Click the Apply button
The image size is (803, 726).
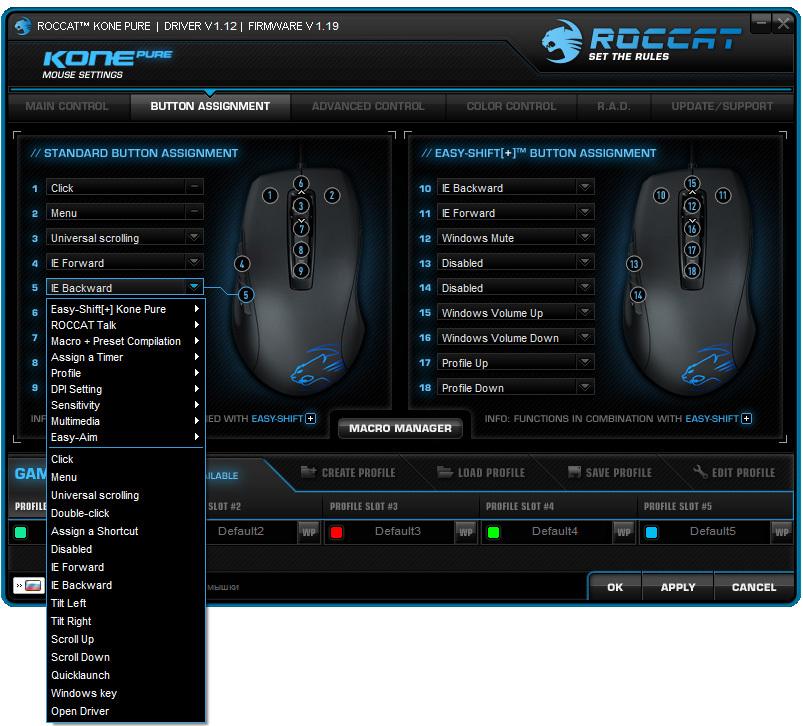pos(678,587)
